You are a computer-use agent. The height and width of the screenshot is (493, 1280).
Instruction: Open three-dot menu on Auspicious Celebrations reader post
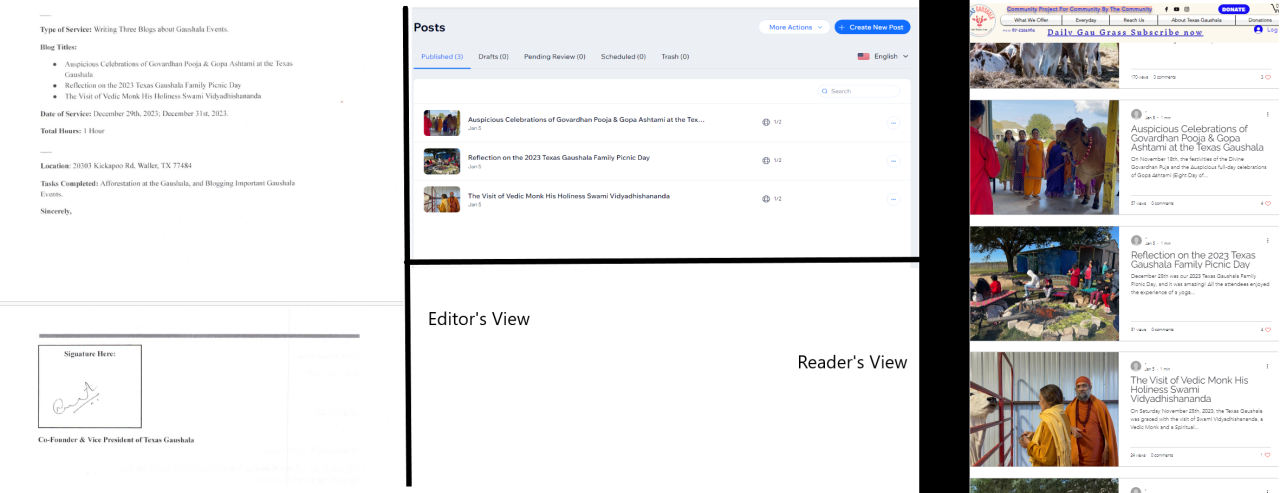1268,114
